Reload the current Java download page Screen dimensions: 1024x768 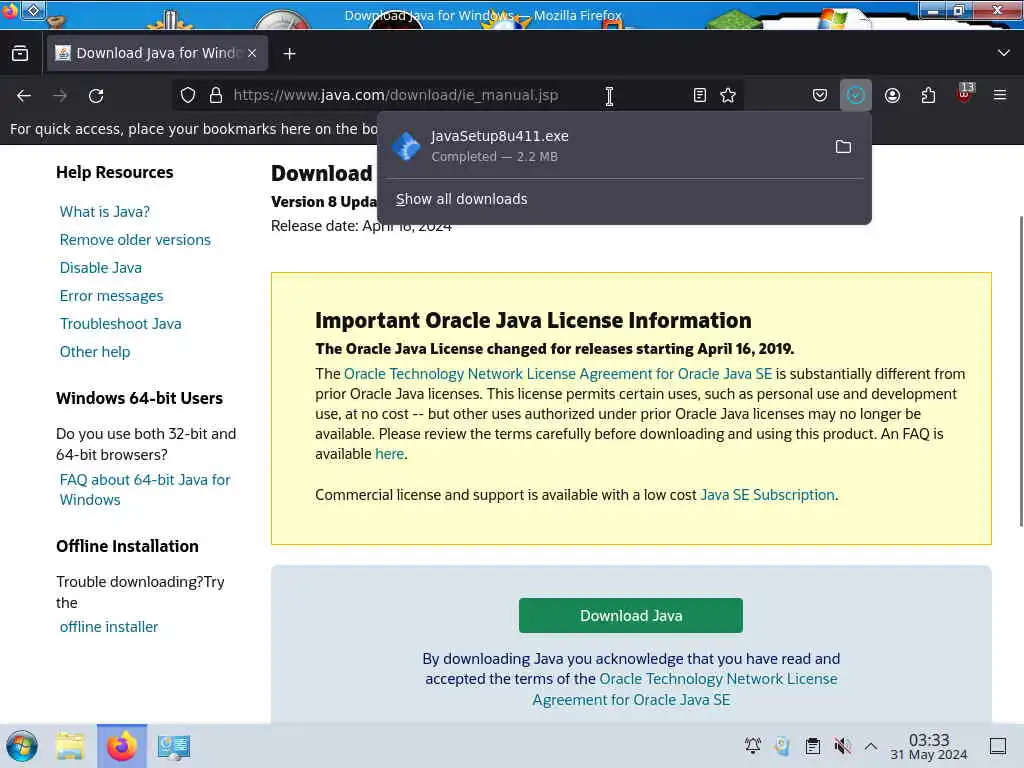(96, 95)
